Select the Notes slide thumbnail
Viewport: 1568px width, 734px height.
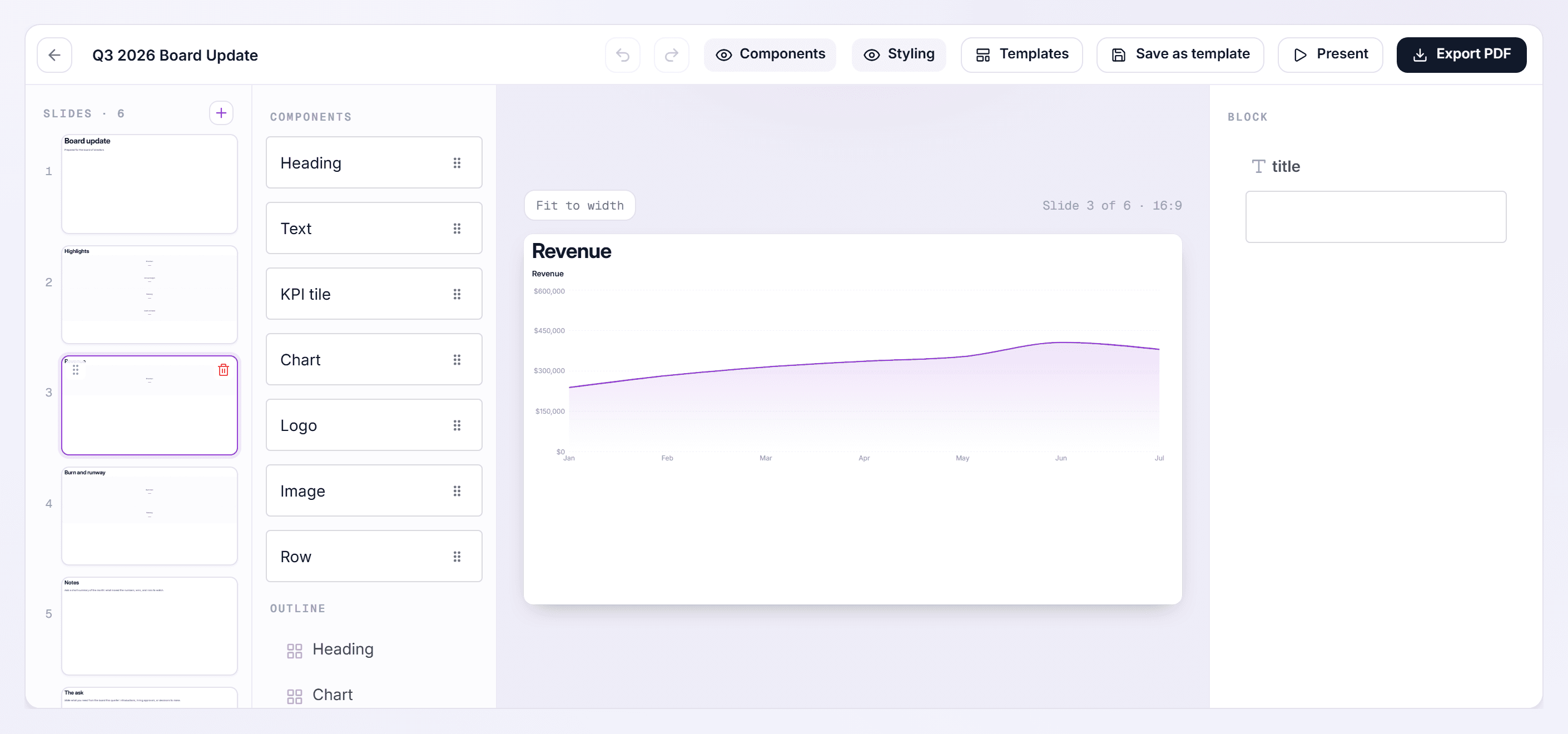[149, 626]
